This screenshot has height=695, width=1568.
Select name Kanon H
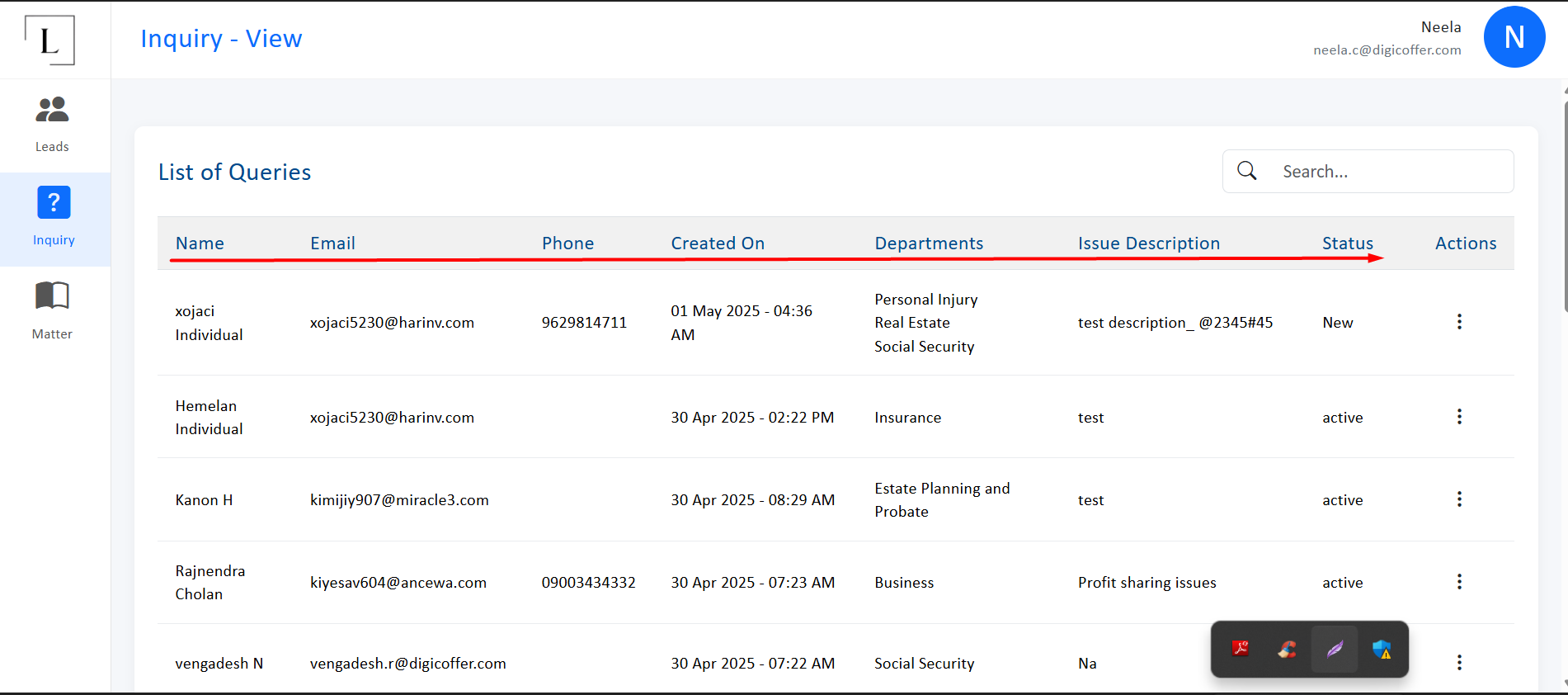(204, 500)
